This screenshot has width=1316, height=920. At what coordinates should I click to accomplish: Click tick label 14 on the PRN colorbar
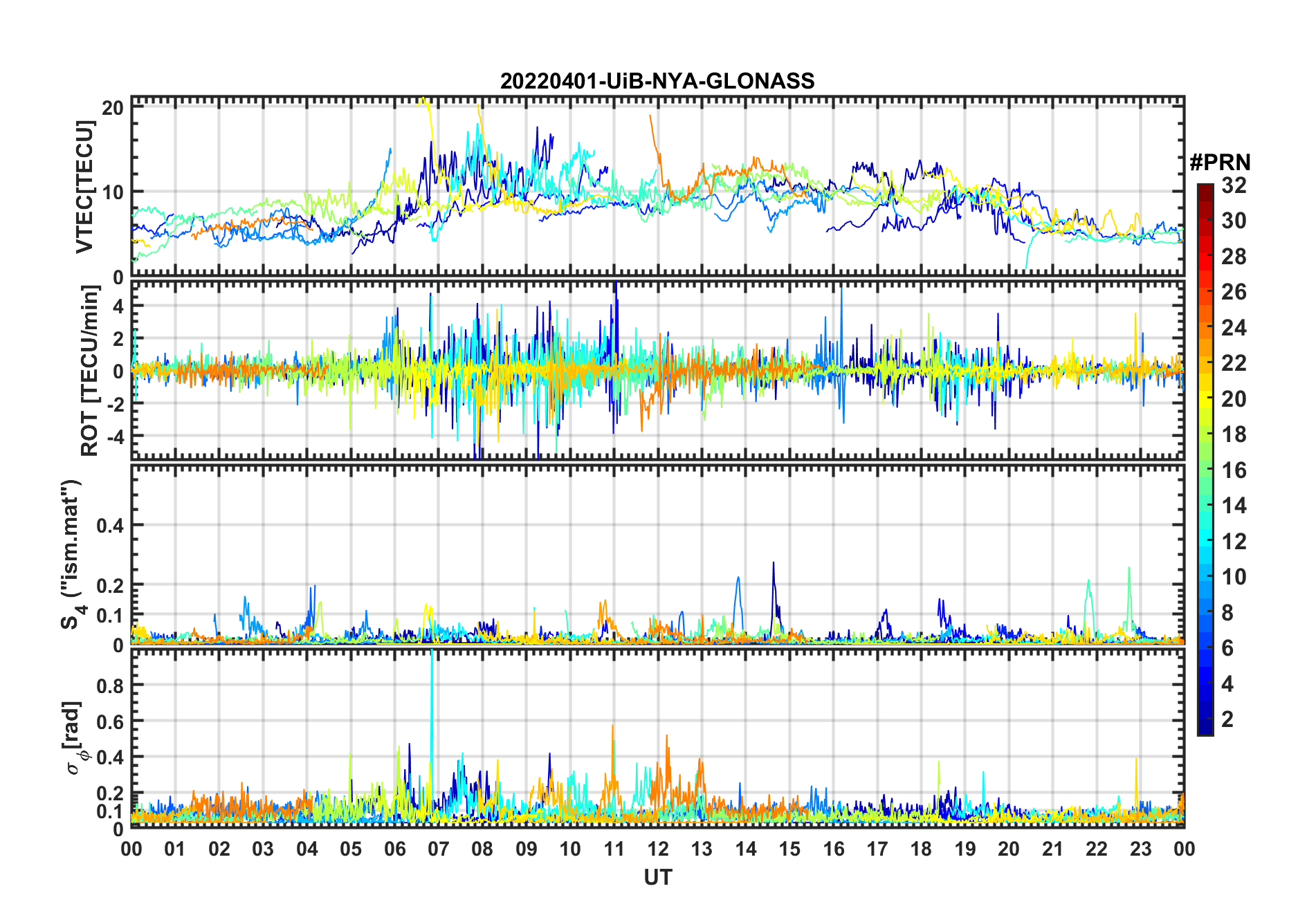point(1234,506)
